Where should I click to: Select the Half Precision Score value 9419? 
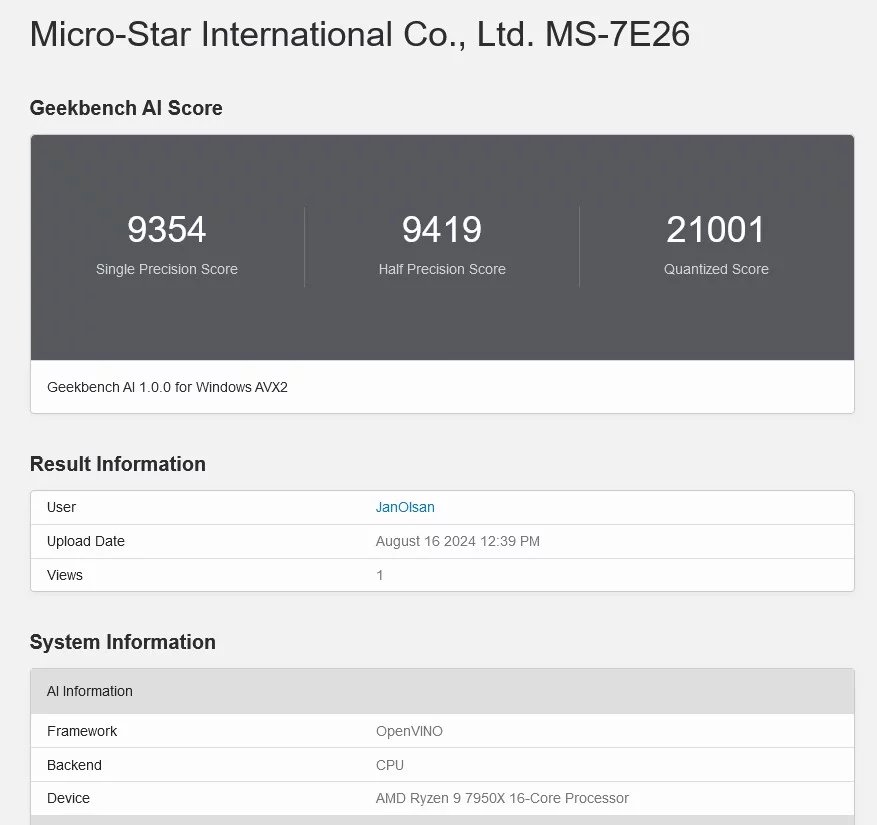pyautogui.click(x=441, y=229)
